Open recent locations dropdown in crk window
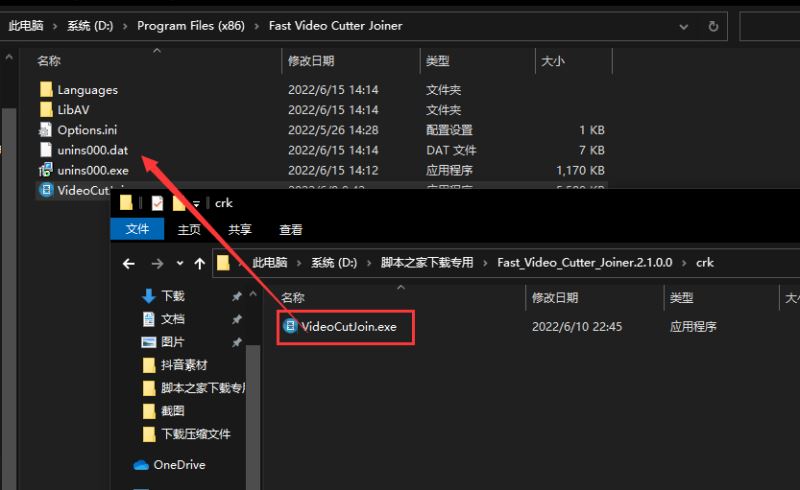The height and width of the screenshot is (490, 800). (180, 263)
